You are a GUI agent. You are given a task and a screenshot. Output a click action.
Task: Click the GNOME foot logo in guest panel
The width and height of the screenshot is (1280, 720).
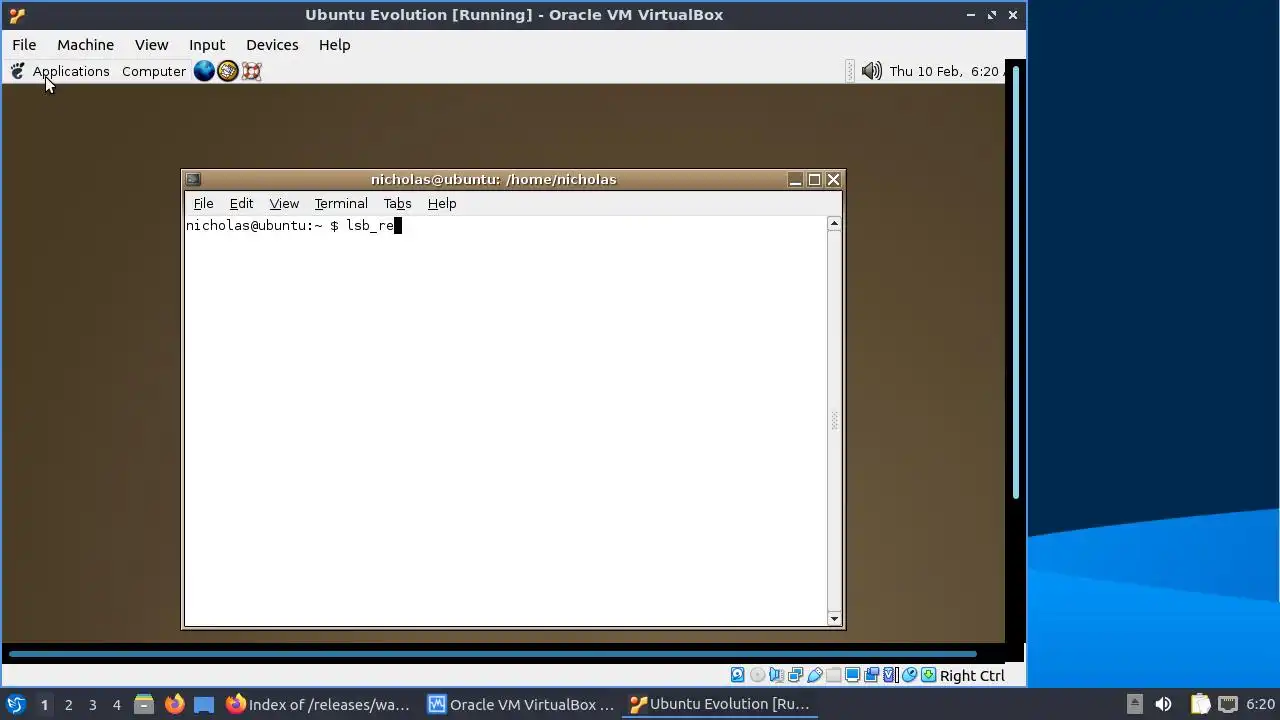click(x=17, y=71)
